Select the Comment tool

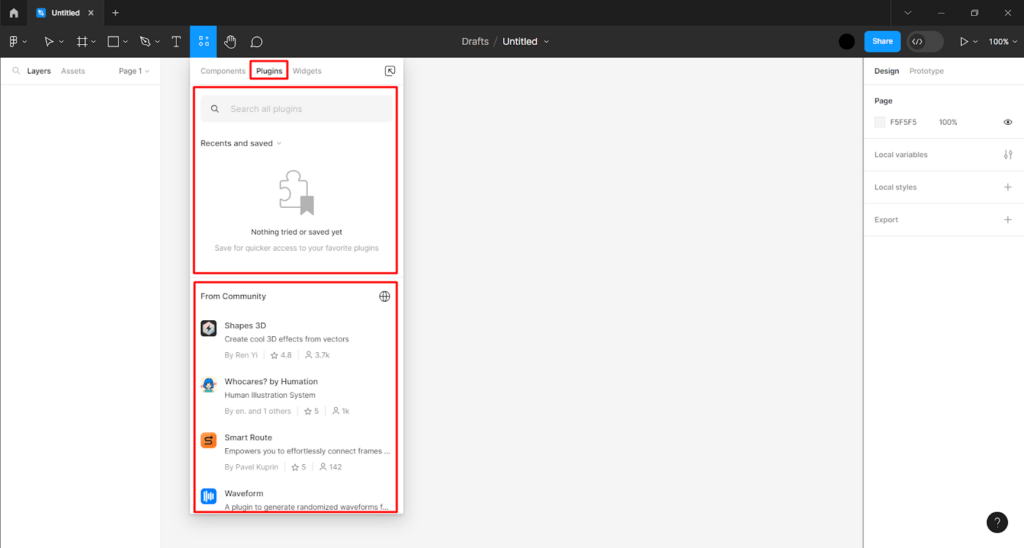click(257, 42)
